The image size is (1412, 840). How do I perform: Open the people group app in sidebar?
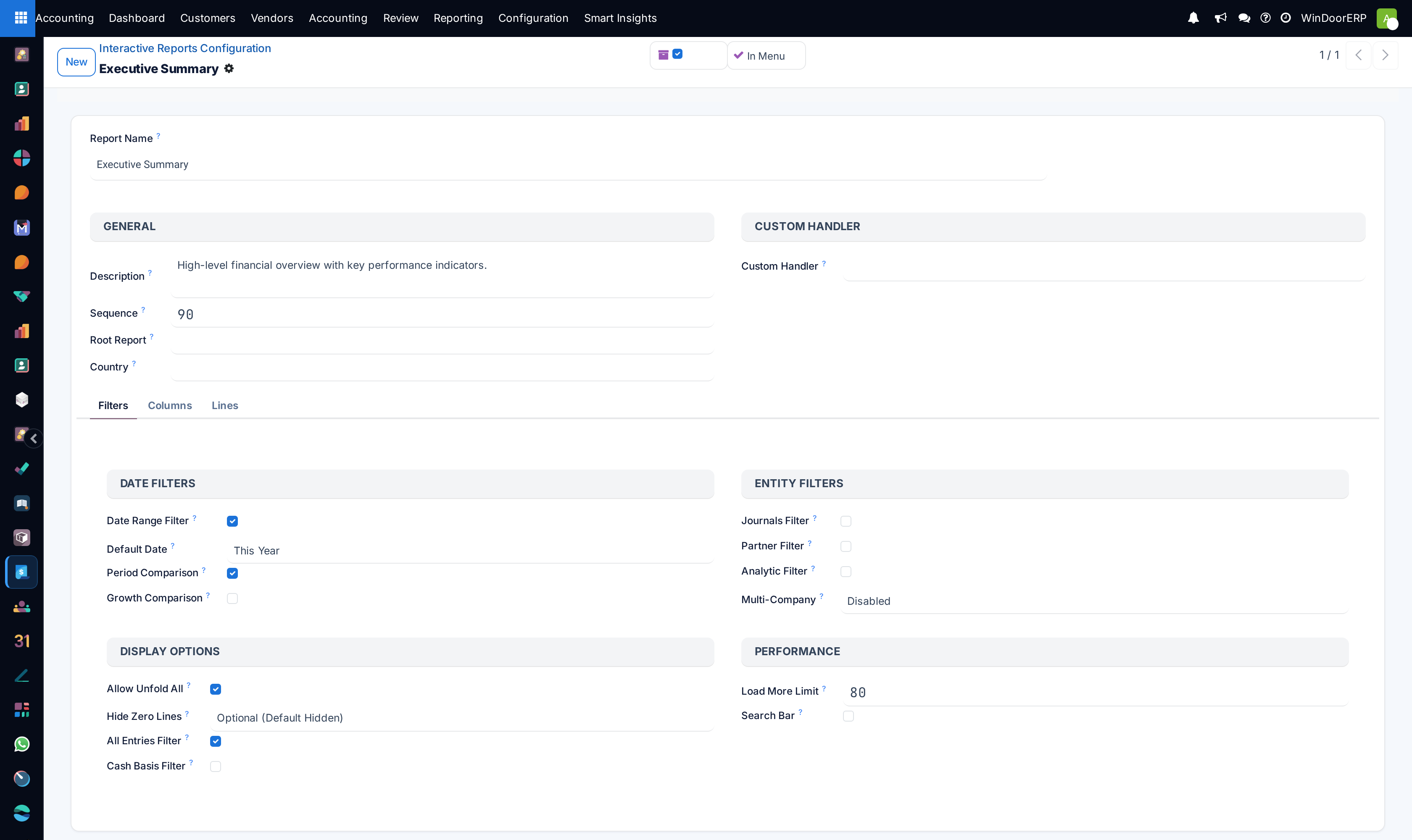coord(21,607)
